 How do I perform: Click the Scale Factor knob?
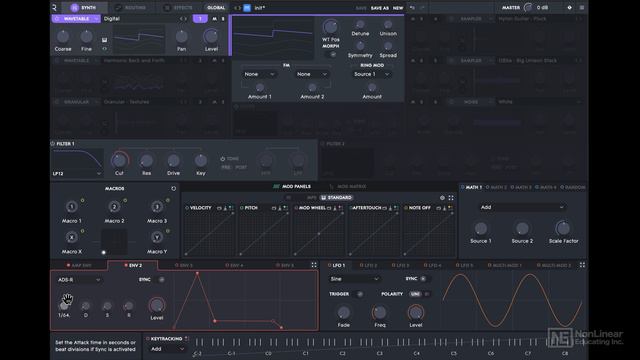(x=563, y=228)
